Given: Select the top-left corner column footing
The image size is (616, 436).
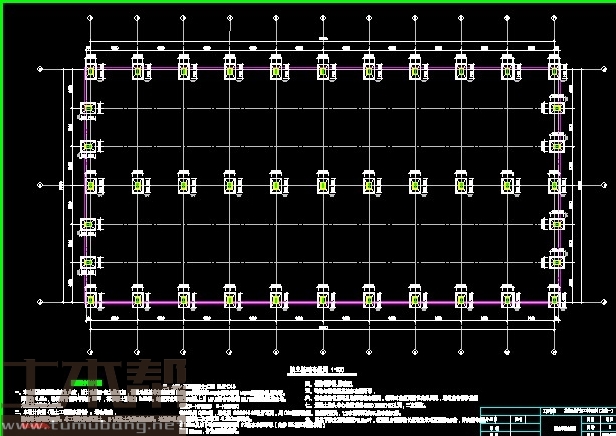Looking at the screenshot, I should [x=91, y=70].
